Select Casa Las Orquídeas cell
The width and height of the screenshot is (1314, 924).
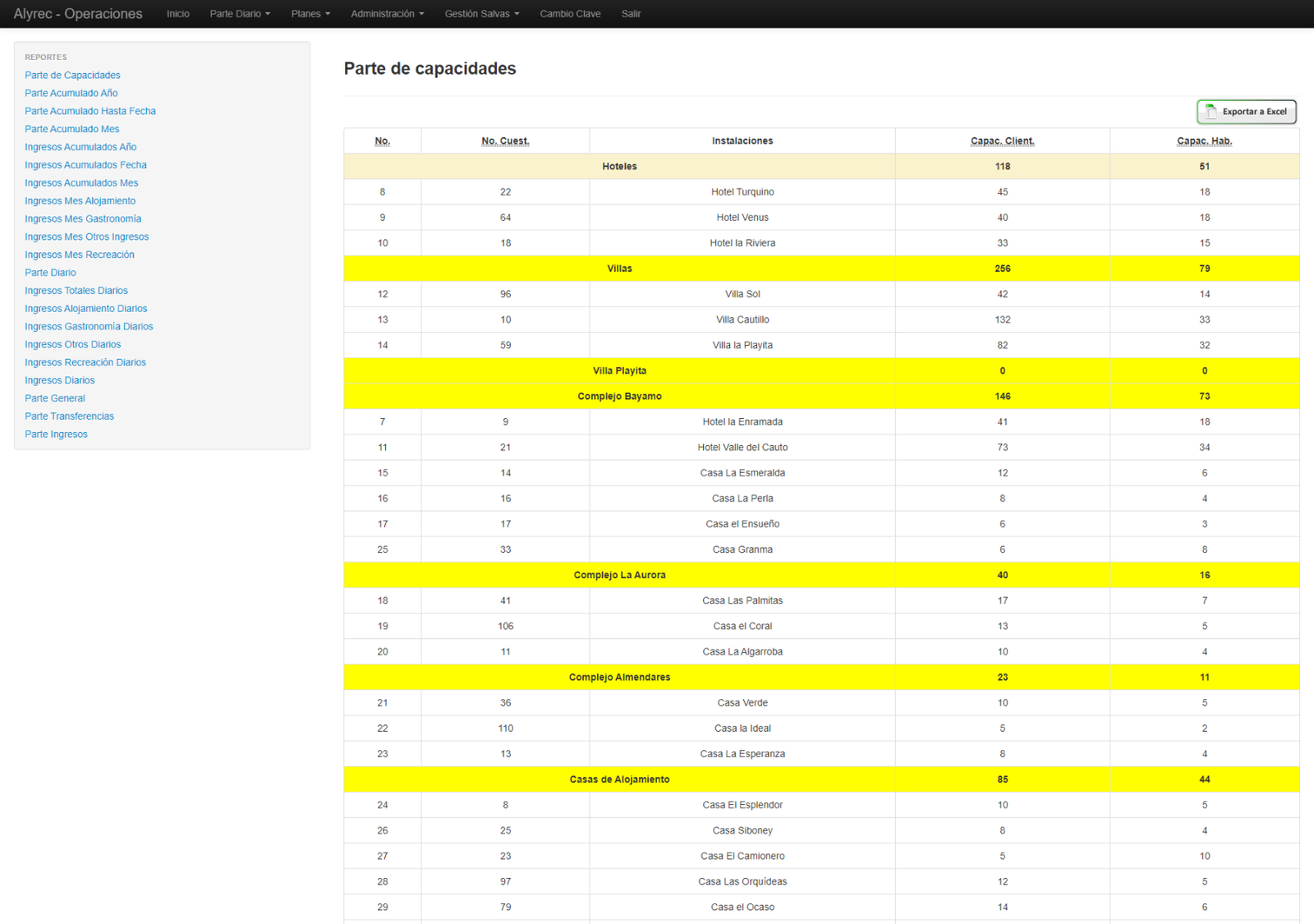[x=742, y=881]
